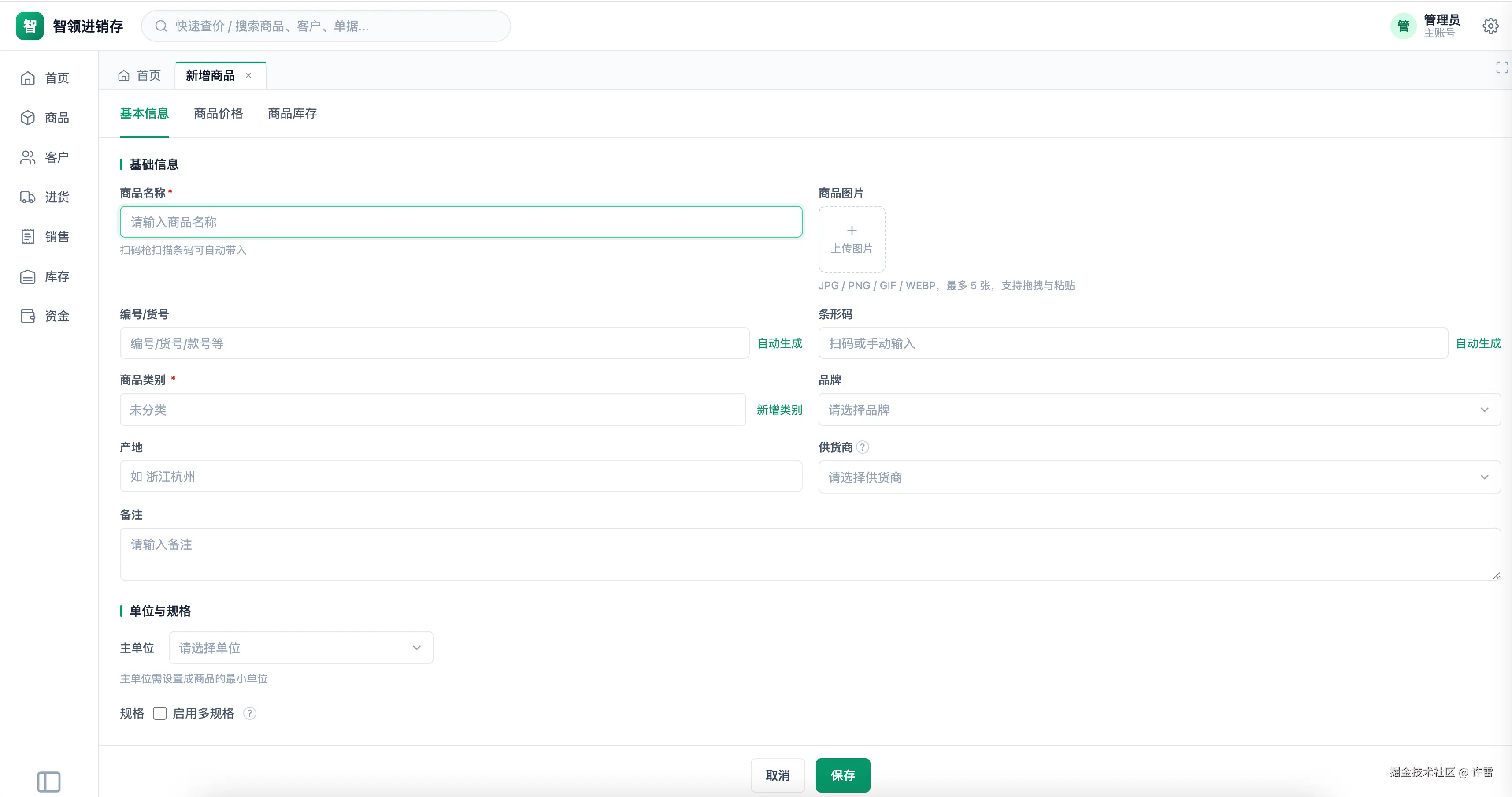Open settings via the gear icon

click(x=1490, y=26)
